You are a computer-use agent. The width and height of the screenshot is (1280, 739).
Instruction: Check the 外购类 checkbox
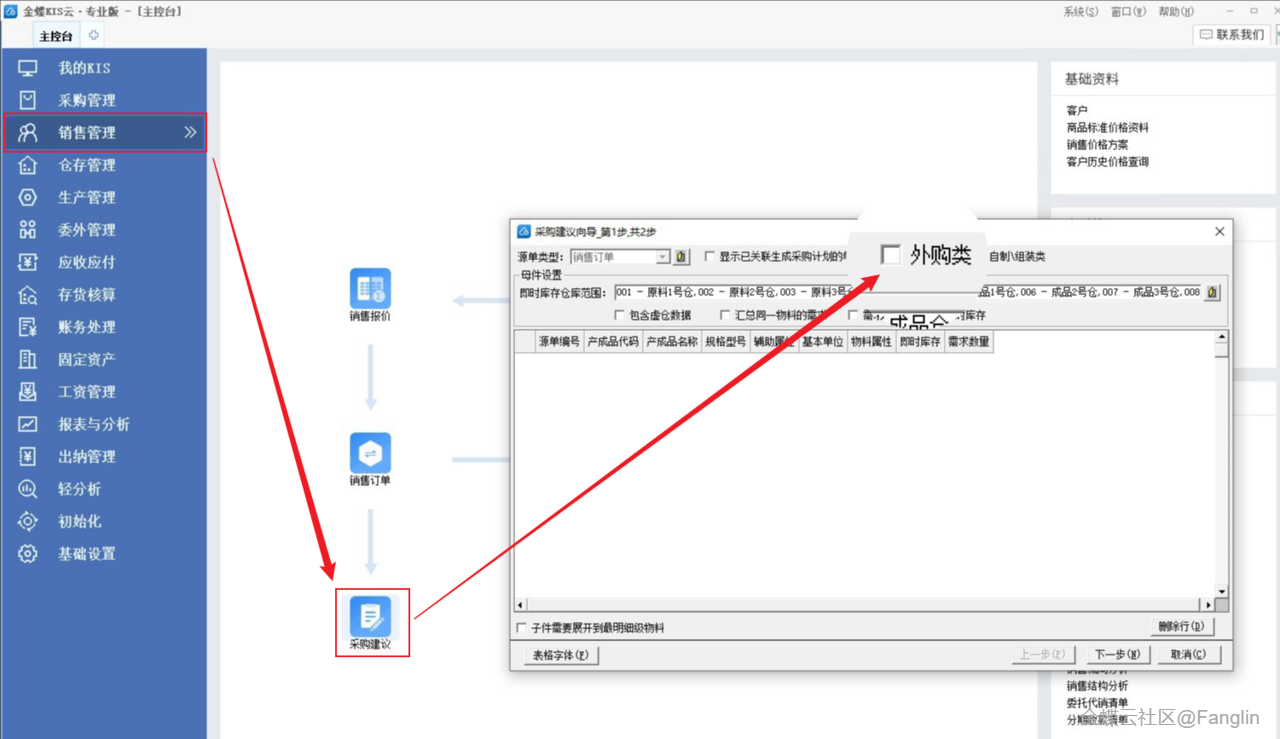coord(890,255)
